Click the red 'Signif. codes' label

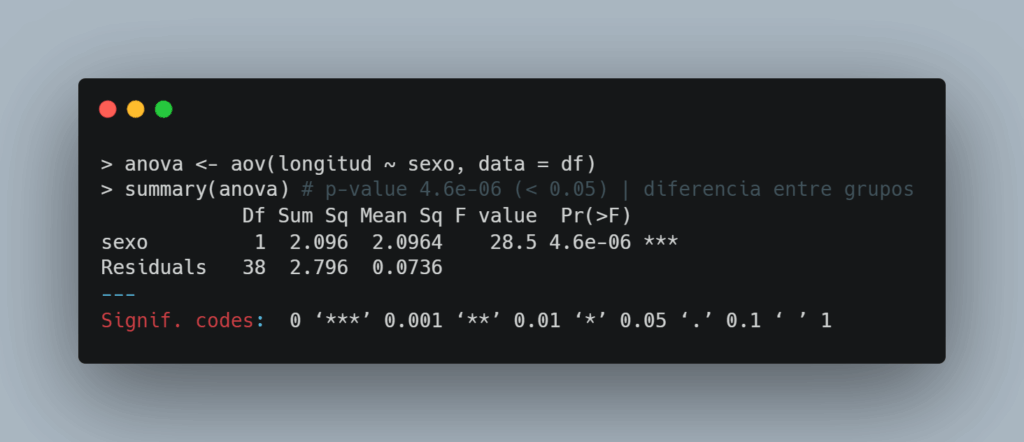pyautogui.click(x=178, y=321)
